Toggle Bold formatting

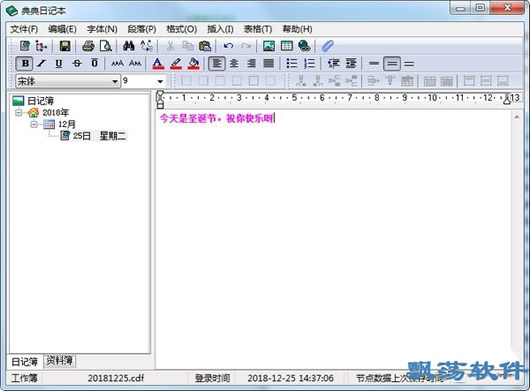click(25, 64)
